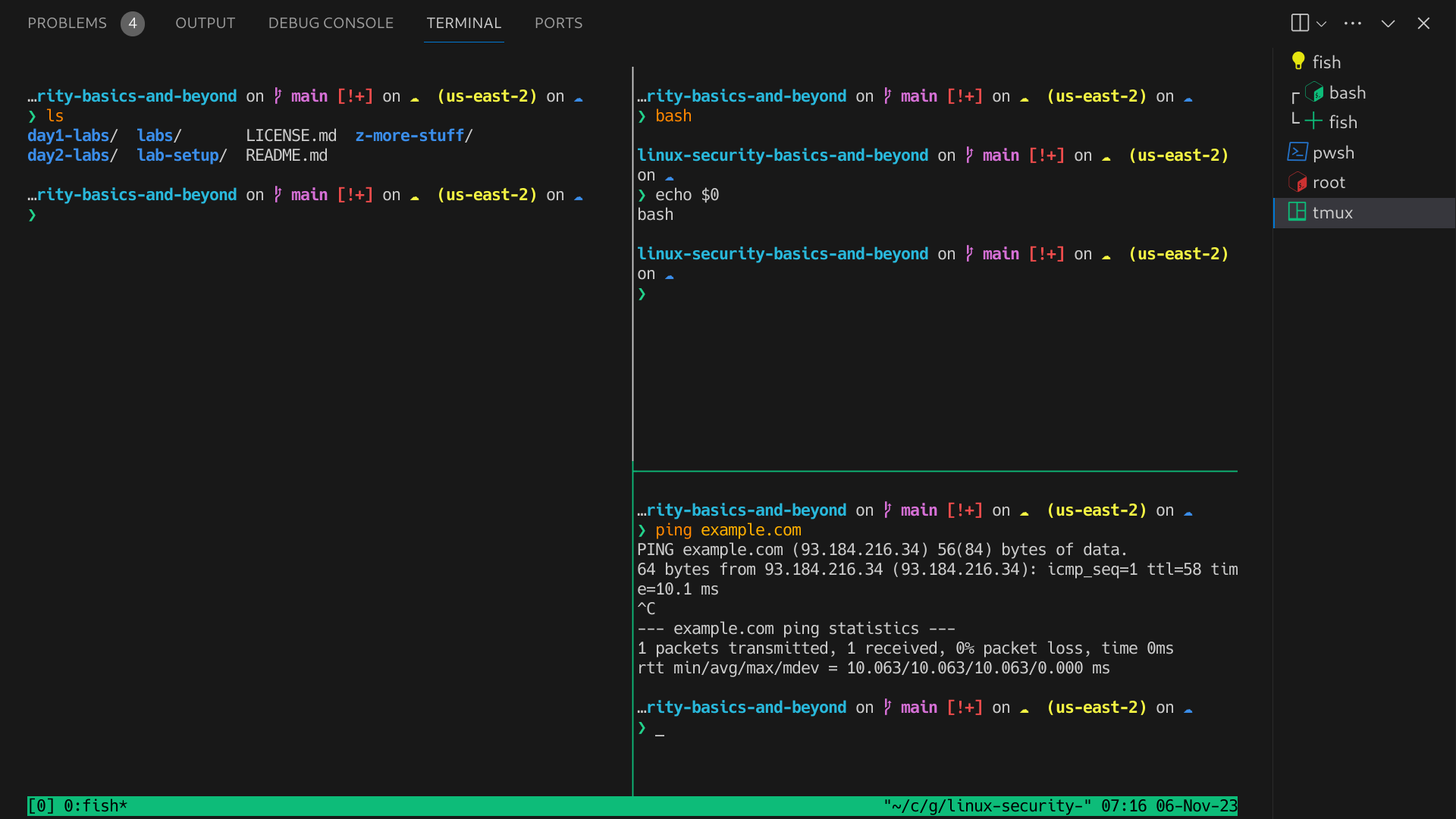1456x819 pixels.
Task: Select the tmux terminal entry
Action: coord(1332,213)
